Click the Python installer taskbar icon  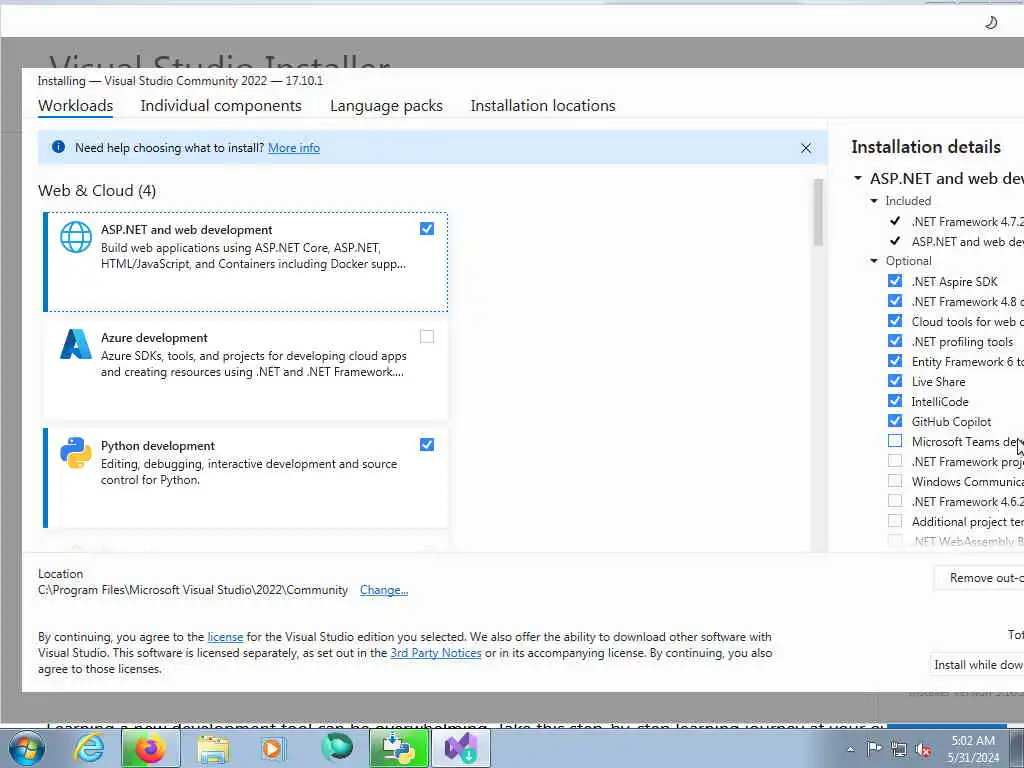coord(398,748)
